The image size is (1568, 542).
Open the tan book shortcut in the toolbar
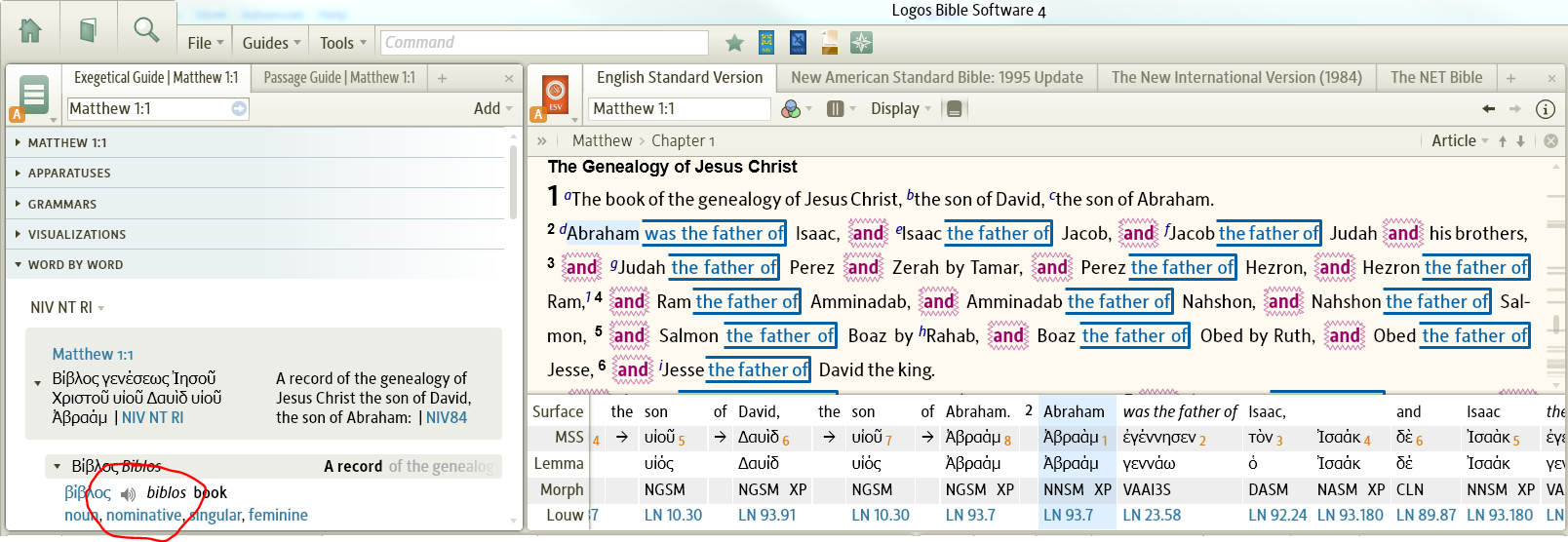830,43
